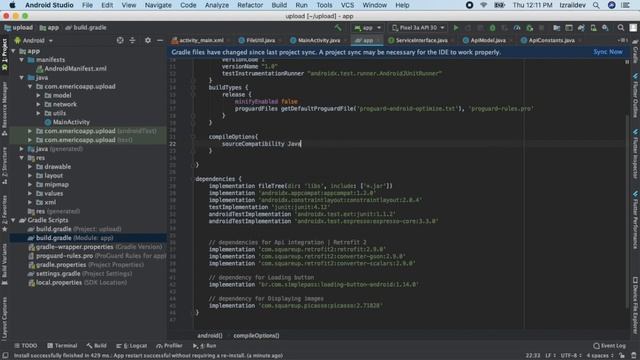The width and height of the screenshot is (640, 360).
Task: Open the Build tool window
Action: [96, 346]
